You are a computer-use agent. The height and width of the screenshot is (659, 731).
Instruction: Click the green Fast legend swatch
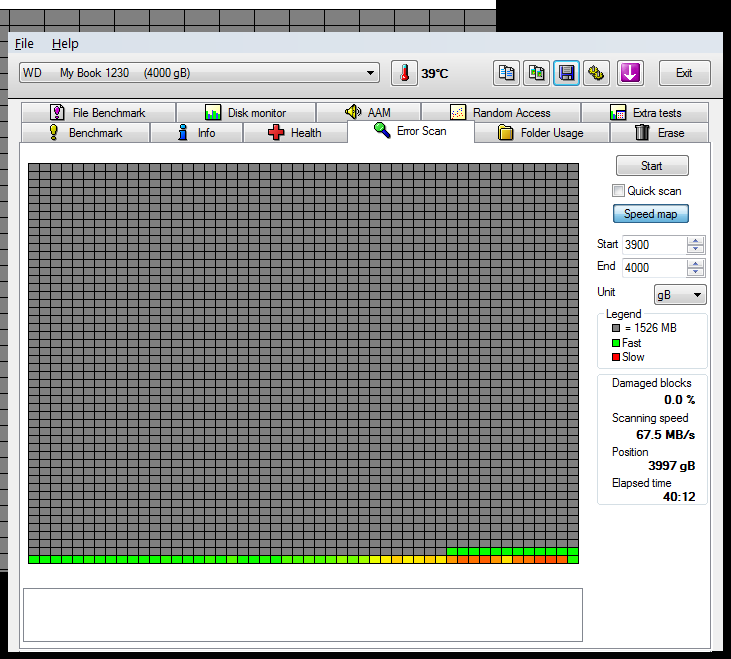[x=616, y=343]
